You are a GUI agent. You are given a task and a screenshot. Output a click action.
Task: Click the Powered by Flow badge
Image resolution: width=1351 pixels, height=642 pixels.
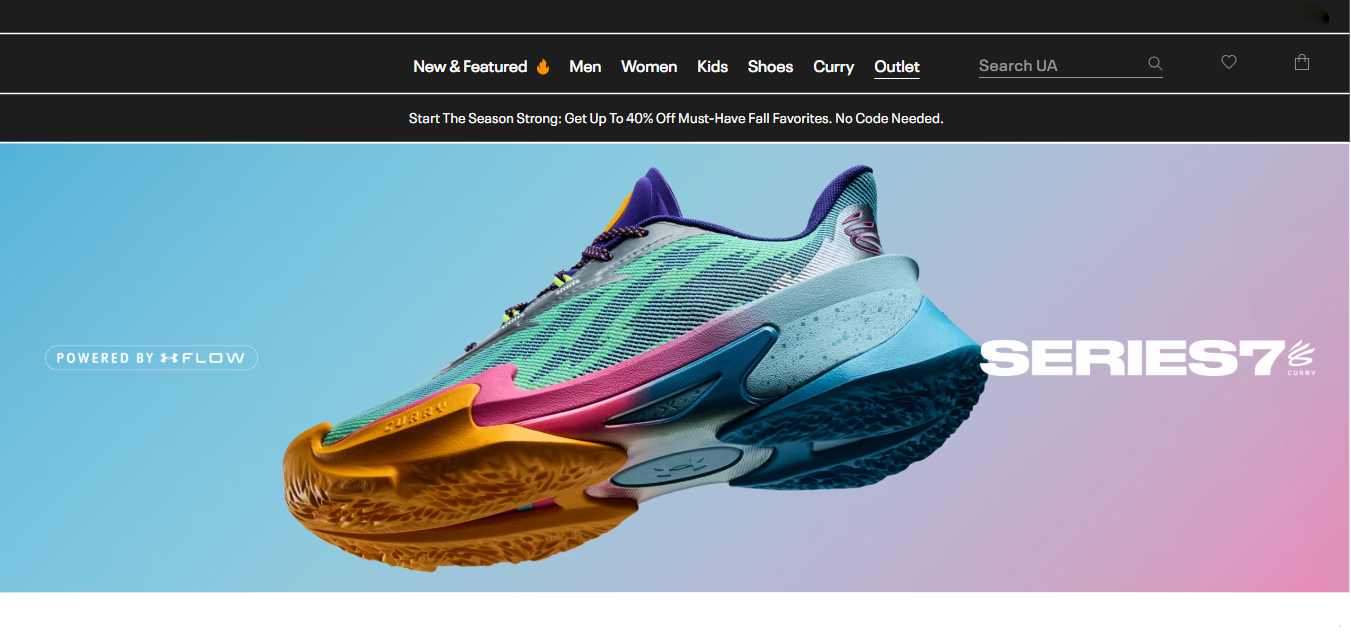pyautogui.click(x=151, y=358)
